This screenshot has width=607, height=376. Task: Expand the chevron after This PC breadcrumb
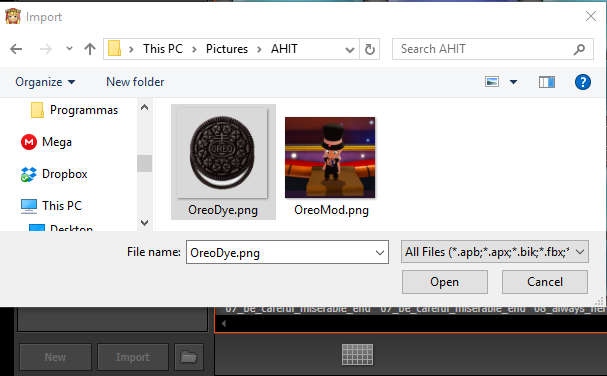[194, 49]
